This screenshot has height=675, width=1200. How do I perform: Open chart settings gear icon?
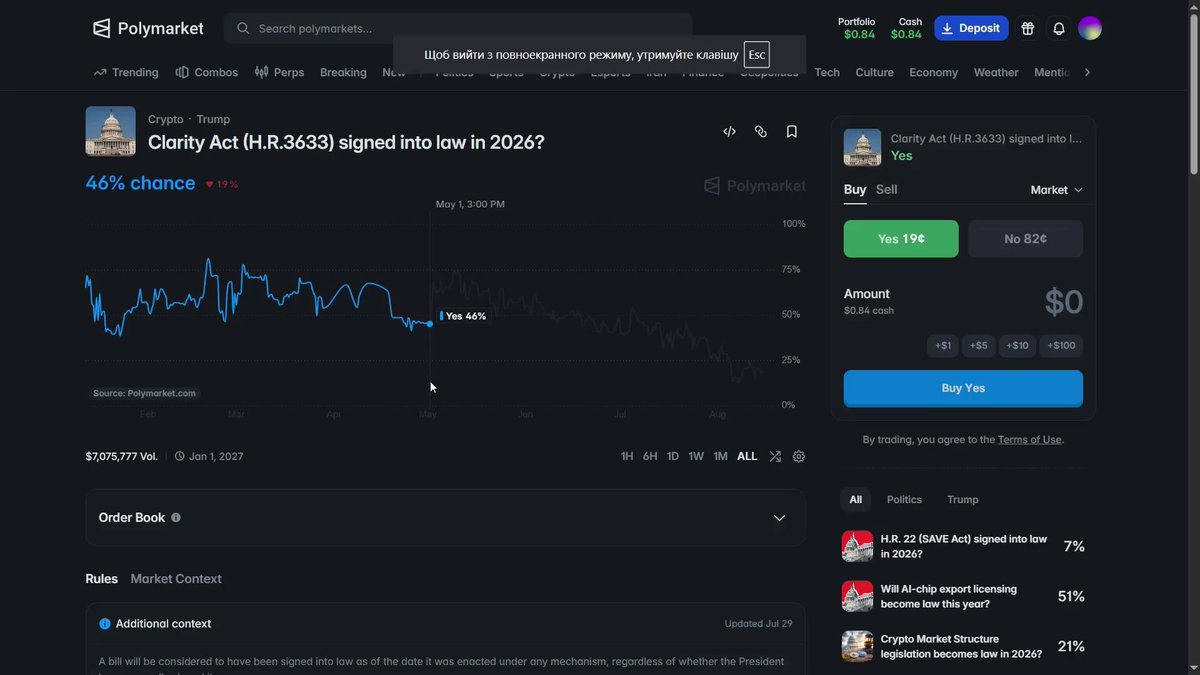pyautogui.click(x=799, y=456)
